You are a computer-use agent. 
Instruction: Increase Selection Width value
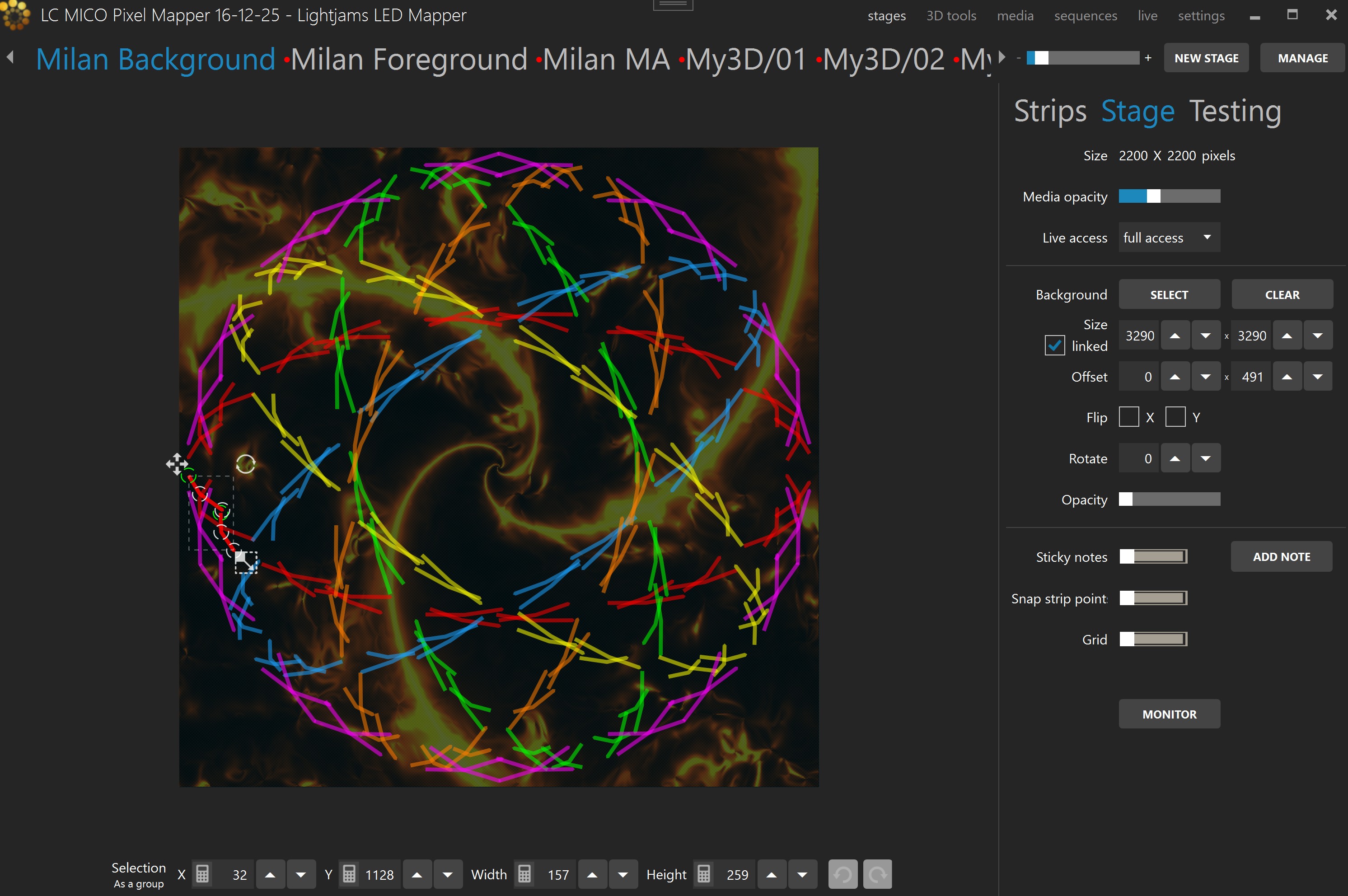(x=593, y=874)
